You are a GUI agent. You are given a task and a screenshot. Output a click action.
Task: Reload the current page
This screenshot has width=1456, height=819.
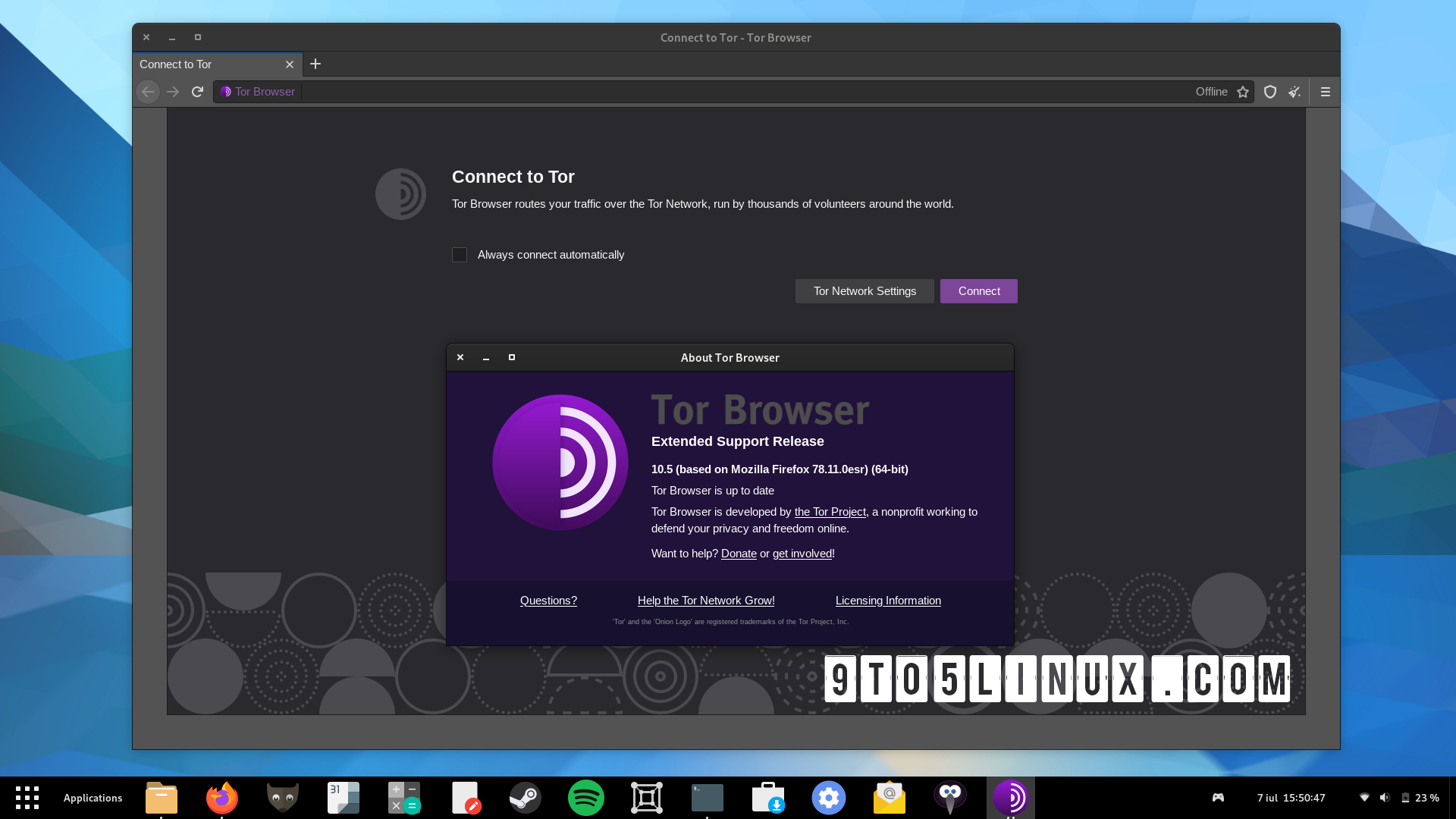[x=197, y=92]
